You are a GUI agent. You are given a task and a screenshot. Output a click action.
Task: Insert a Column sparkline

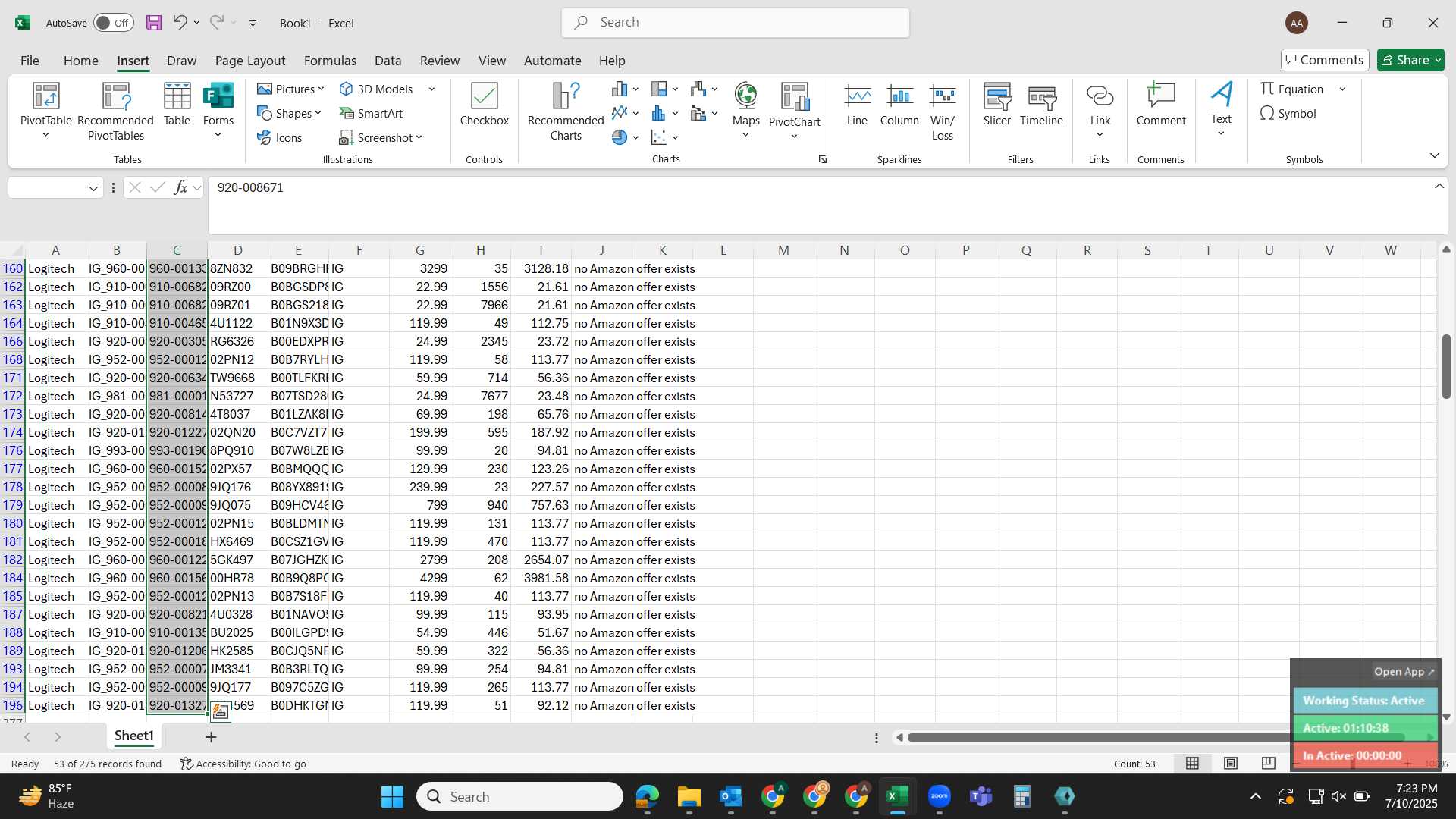(899, 105)
